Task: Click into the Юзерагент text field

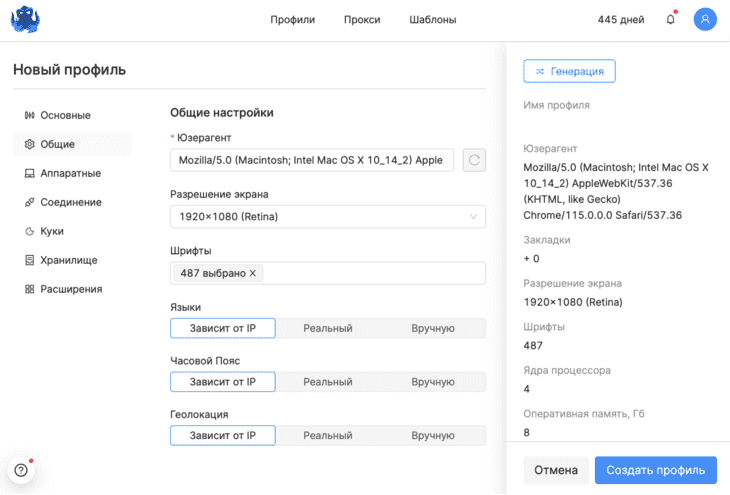Action: pyautogui.click(x=311, y=160)
